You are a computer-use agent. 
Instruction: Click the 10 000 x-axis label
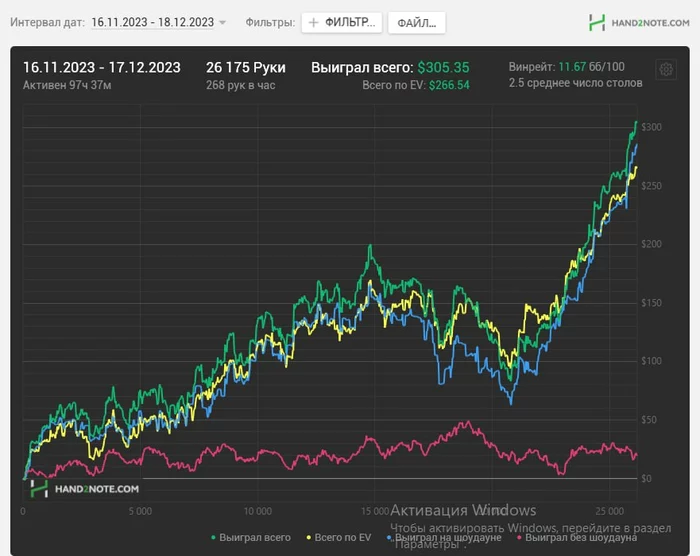pyautogui.click(x=258, y=511)
